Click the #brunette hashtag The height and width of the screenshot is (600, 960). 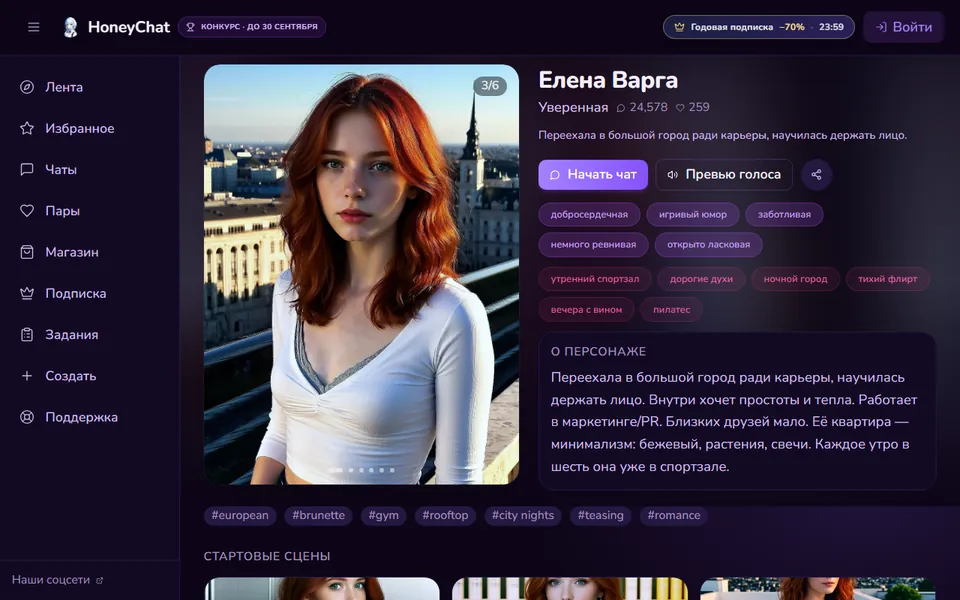318,516
